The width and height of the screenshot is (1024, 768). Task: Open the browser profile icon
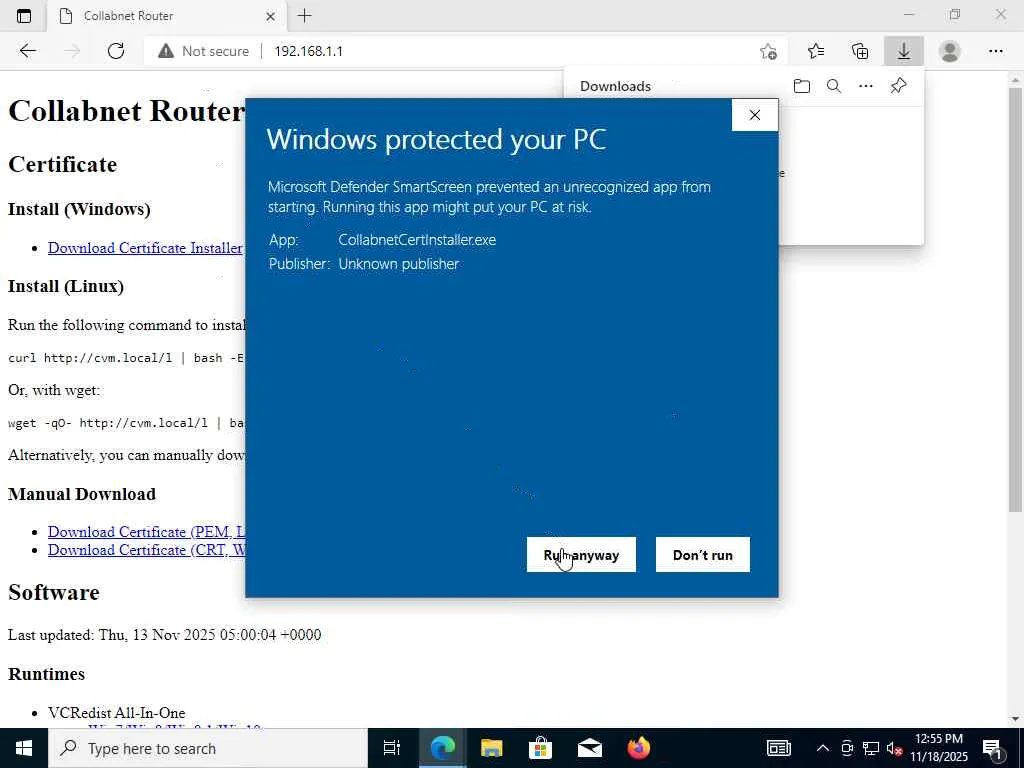point(950,51)
